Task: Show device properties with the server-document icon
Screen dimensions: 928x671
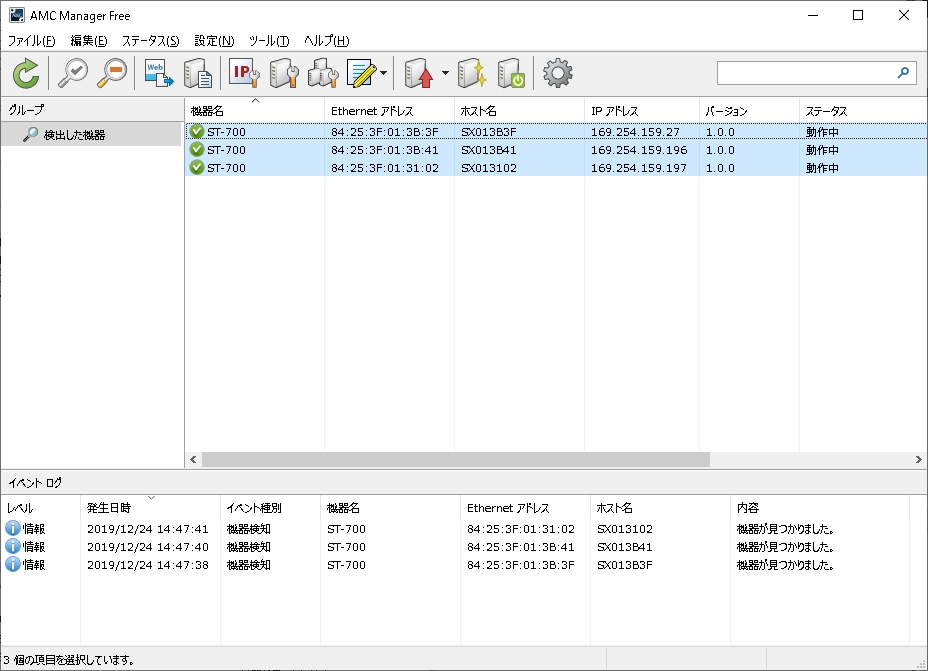Action: (x=197, y=72)
